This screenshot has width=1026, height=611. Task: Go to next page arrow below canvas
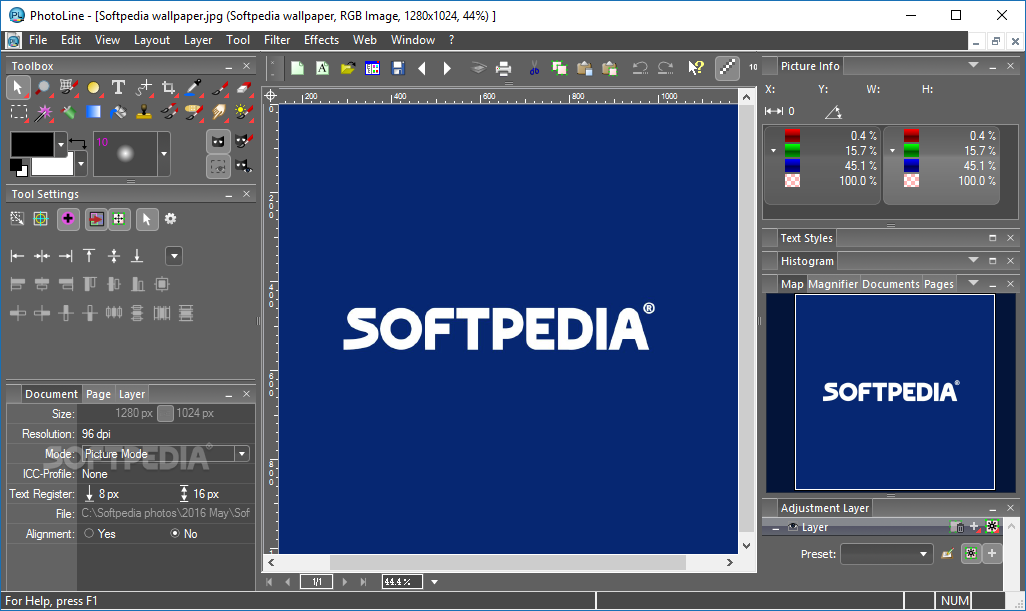pos(345,582)
